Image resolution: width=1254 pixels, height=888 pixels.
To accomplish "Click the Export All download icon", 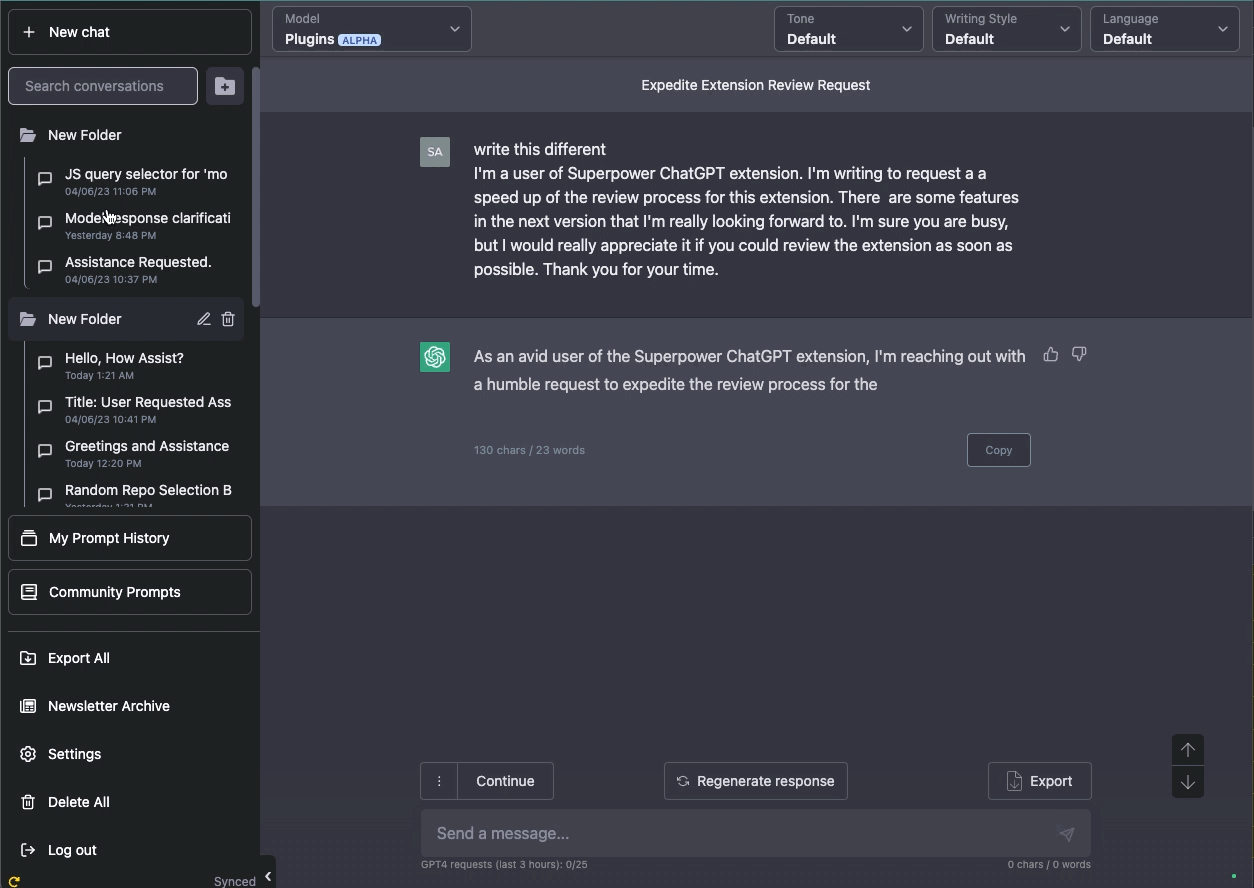I will [x=28, y=658].
